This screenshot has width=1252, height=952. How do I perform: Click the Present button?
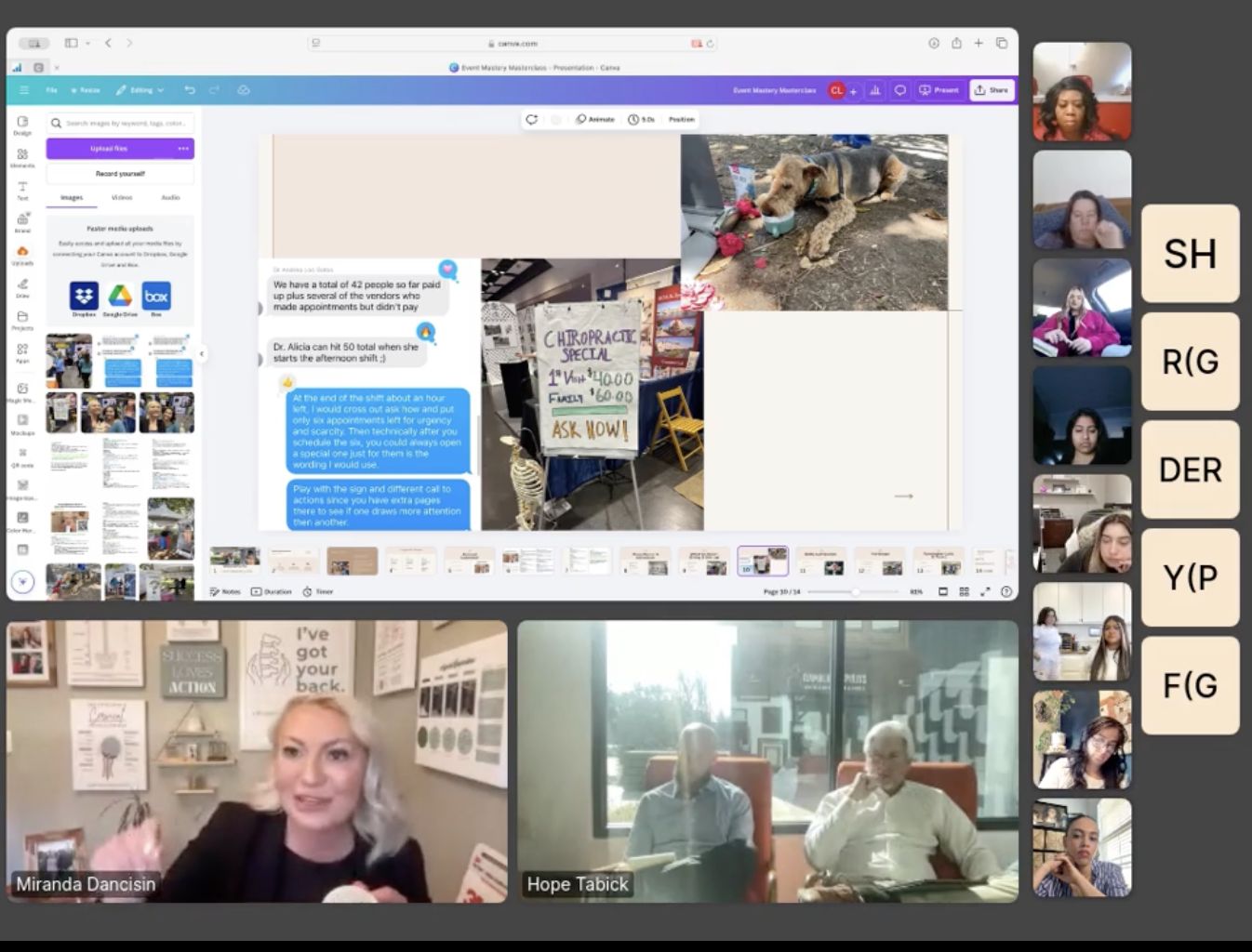click(939, 90)
